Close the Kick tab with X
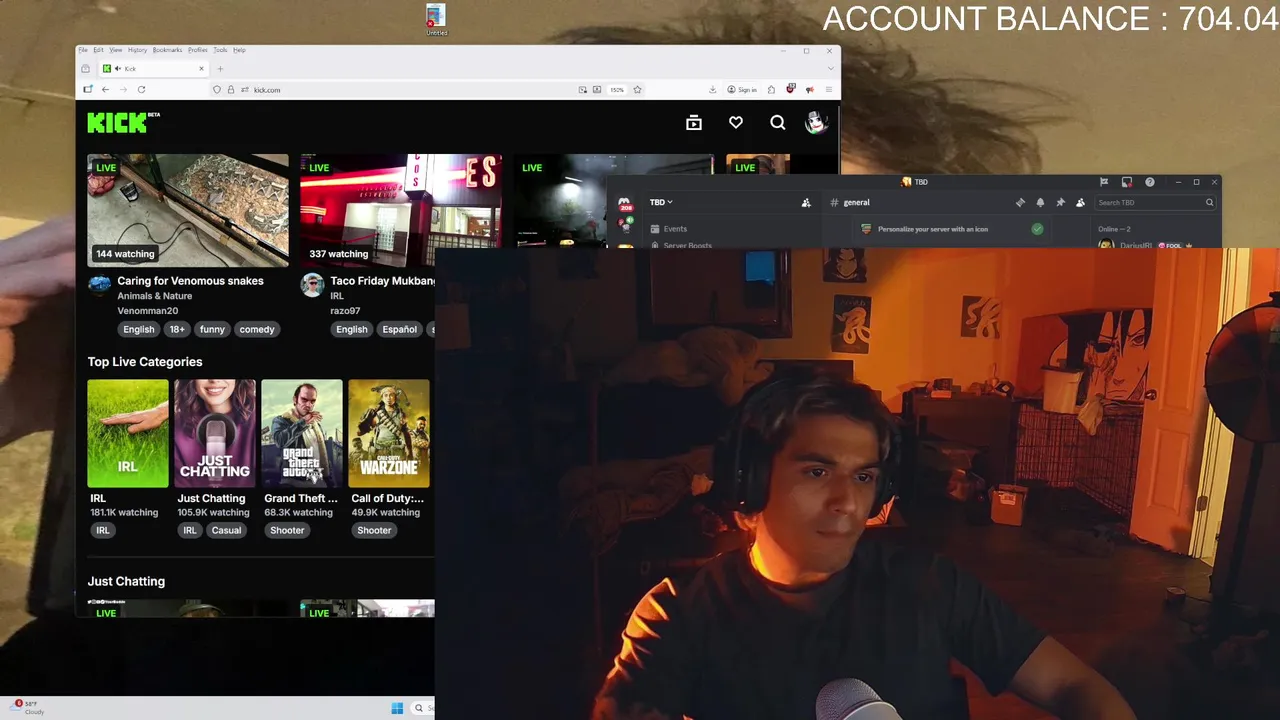The height and width of the screenshot is (720, 1280). point(201,69)
